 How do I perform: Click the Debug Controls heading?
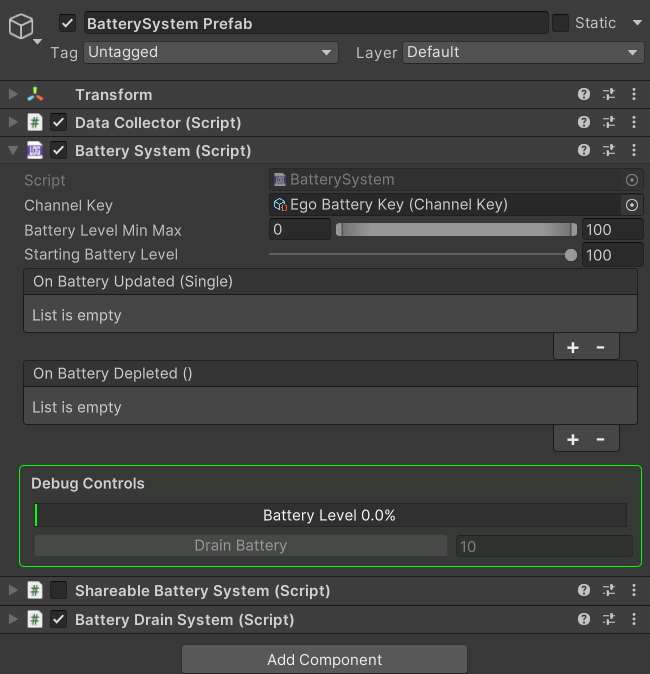[88, 484]
